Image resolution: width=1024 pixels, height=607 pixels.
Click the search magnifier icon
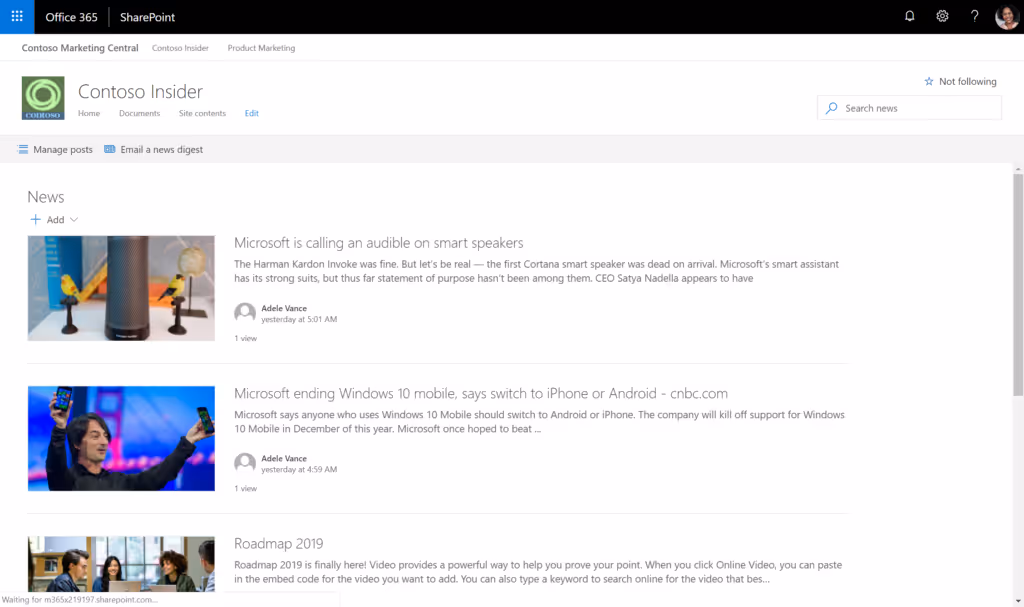pos(831,108)
